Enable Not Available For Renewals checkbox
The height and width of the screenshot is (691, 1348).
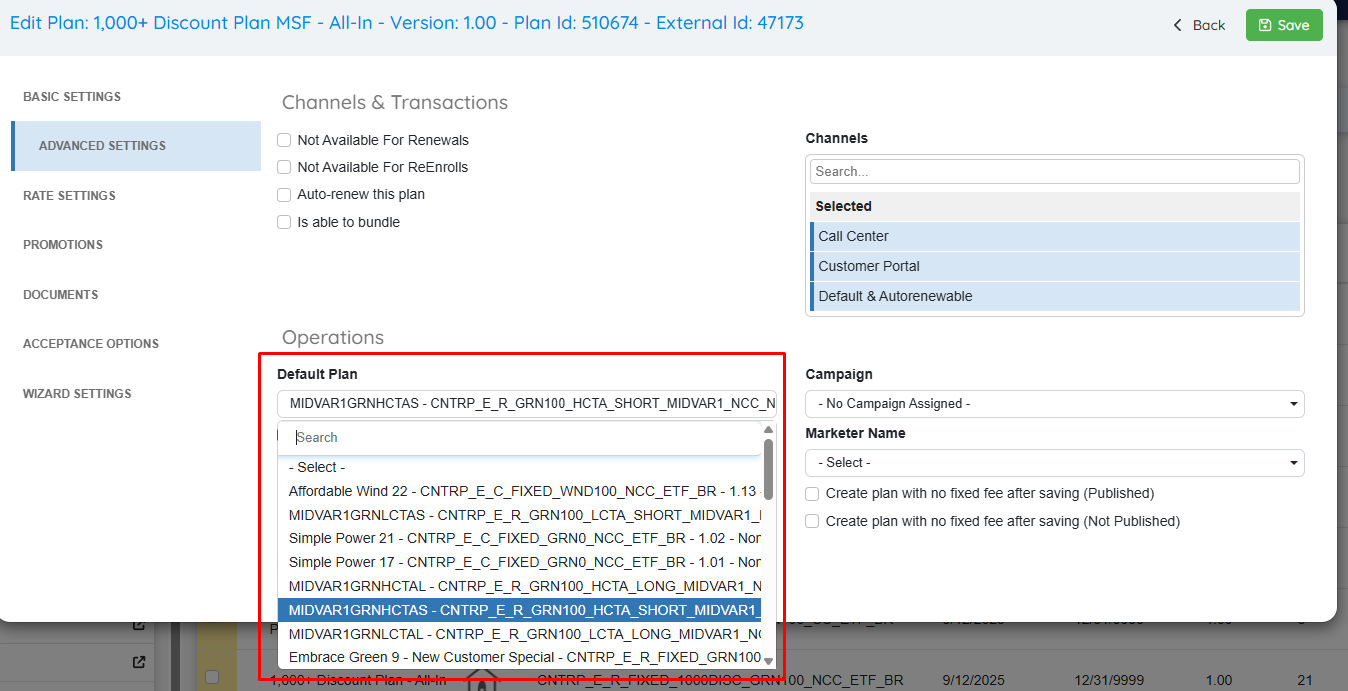coord(285,141)
